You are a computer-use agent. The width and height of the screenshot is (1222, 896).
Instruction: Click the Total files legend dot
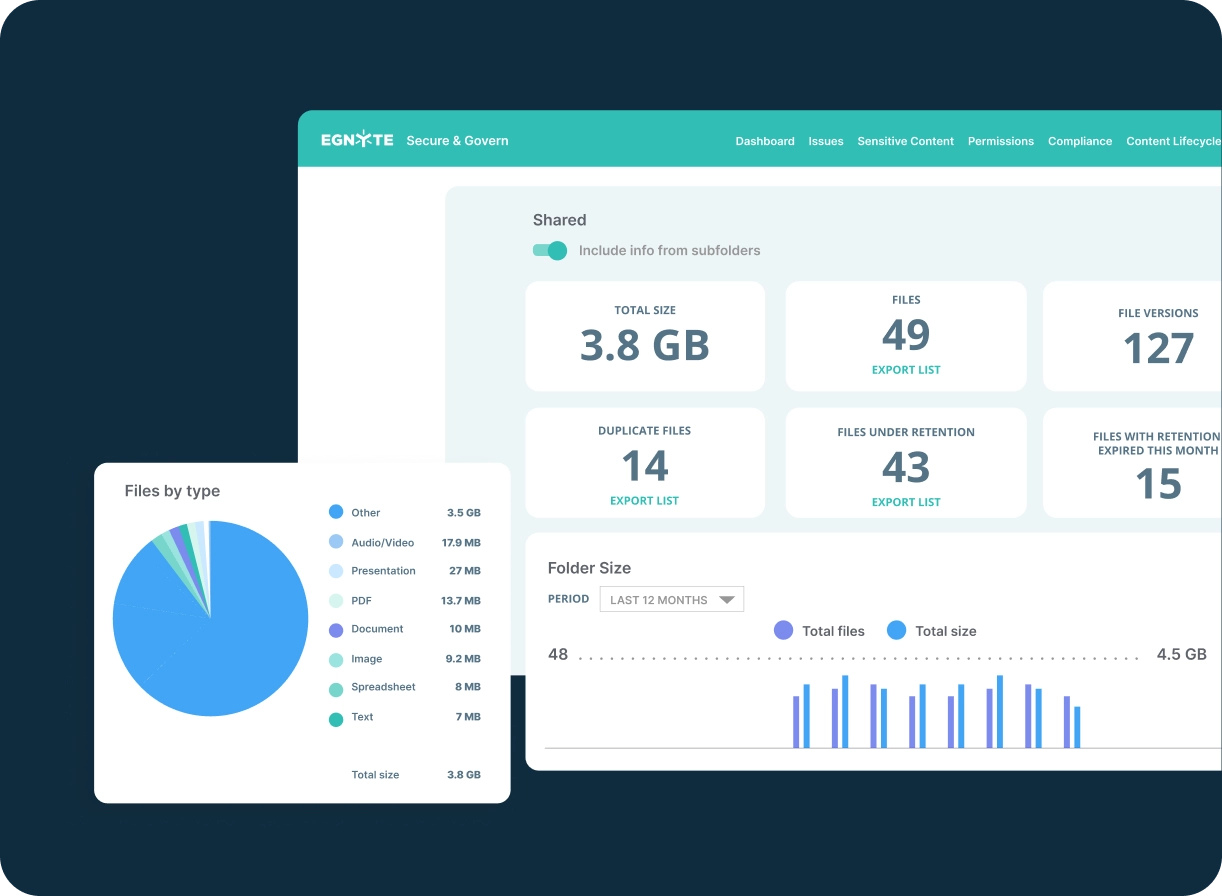coord(784,631)
